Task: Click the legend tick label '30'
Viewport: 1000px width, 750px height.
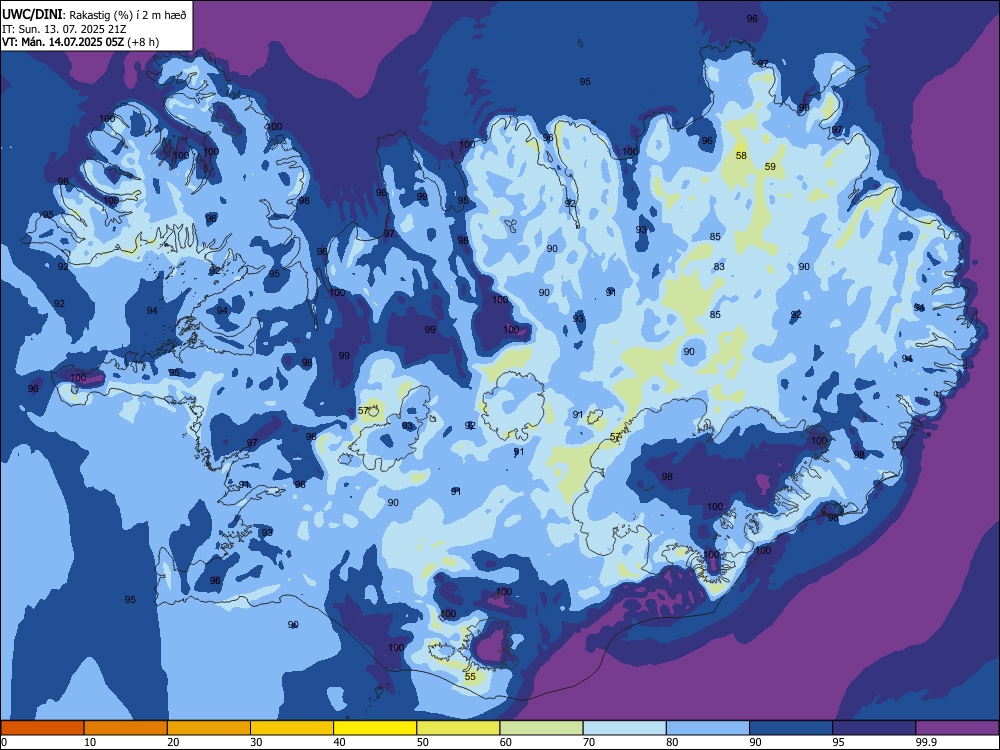Action: pyautogui.click(x=256, y=742)
